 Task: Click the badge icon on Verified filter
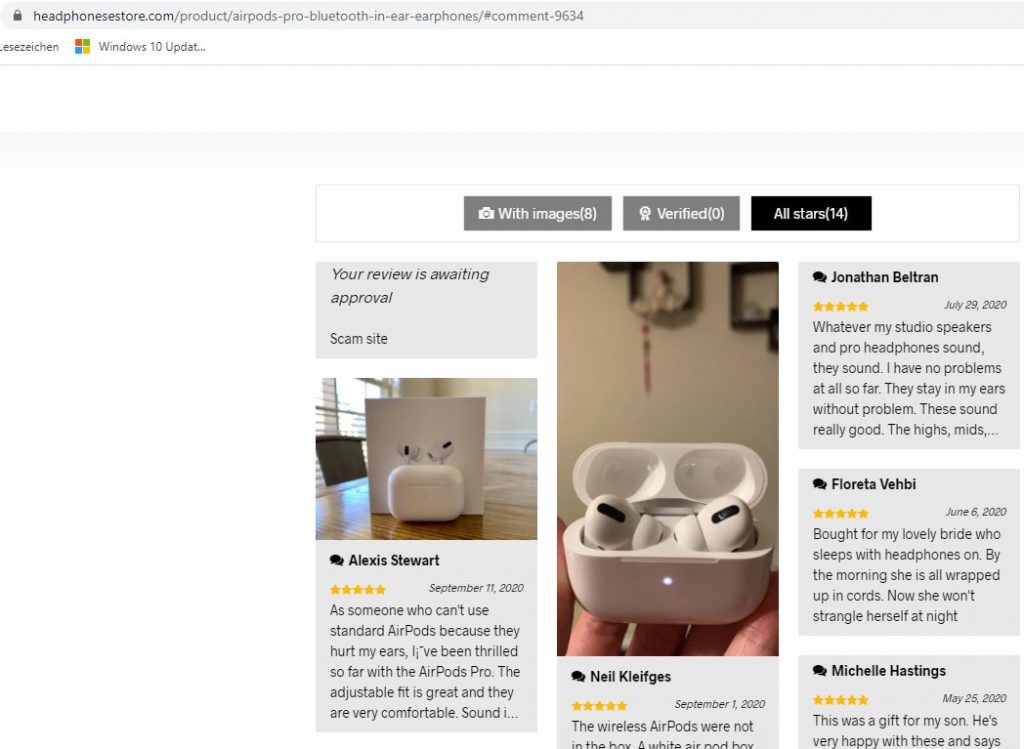pos(645,214)
